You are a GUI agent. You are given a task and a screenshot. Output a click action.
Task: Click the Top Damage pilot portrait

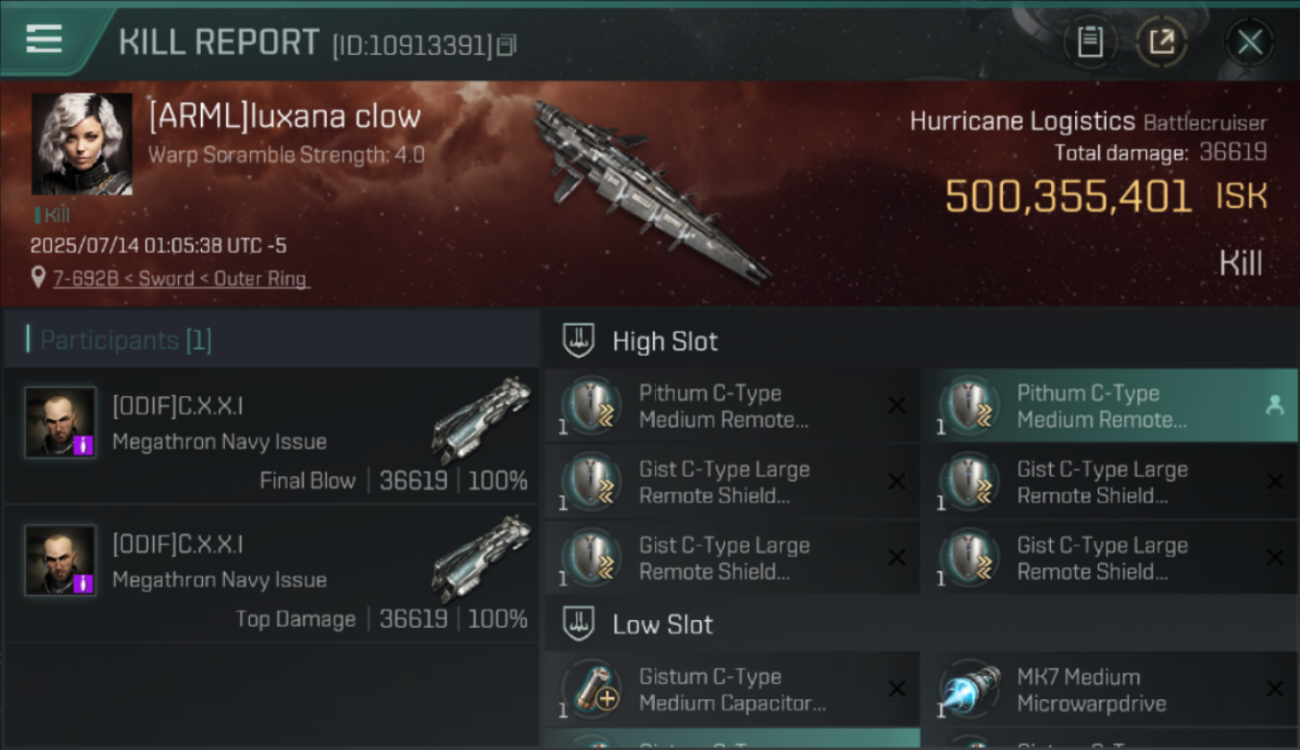click(x=61, y=560)
